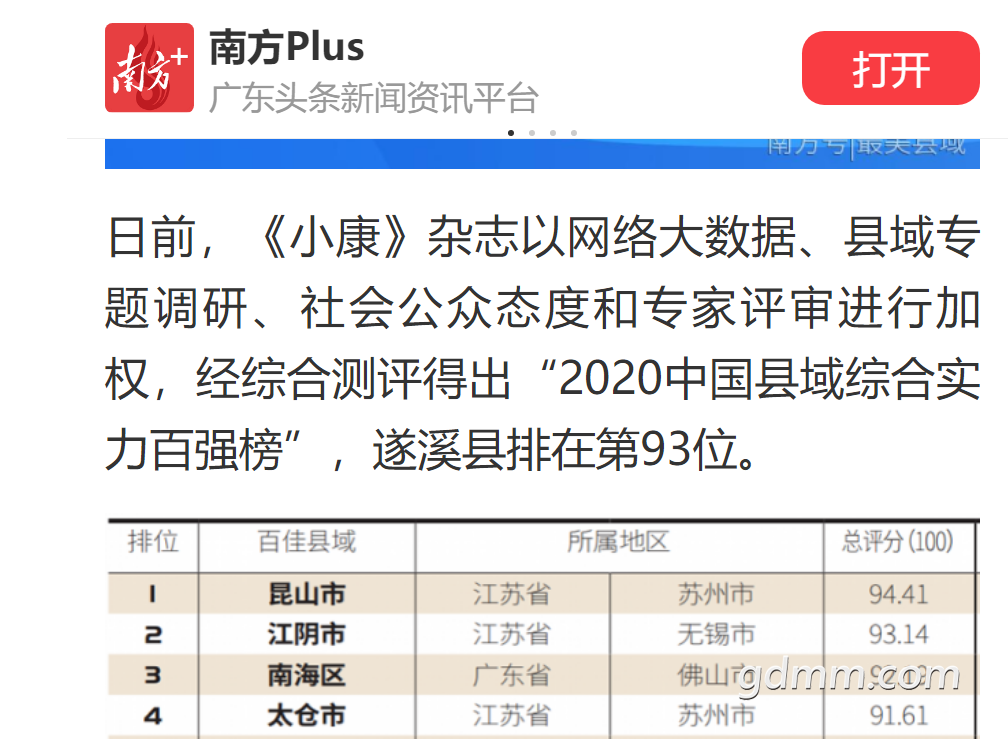The width and height of the screenshot is (1008, 739).
Task: Click the 江阴市 table entry
Action: (x=306, y=634)
